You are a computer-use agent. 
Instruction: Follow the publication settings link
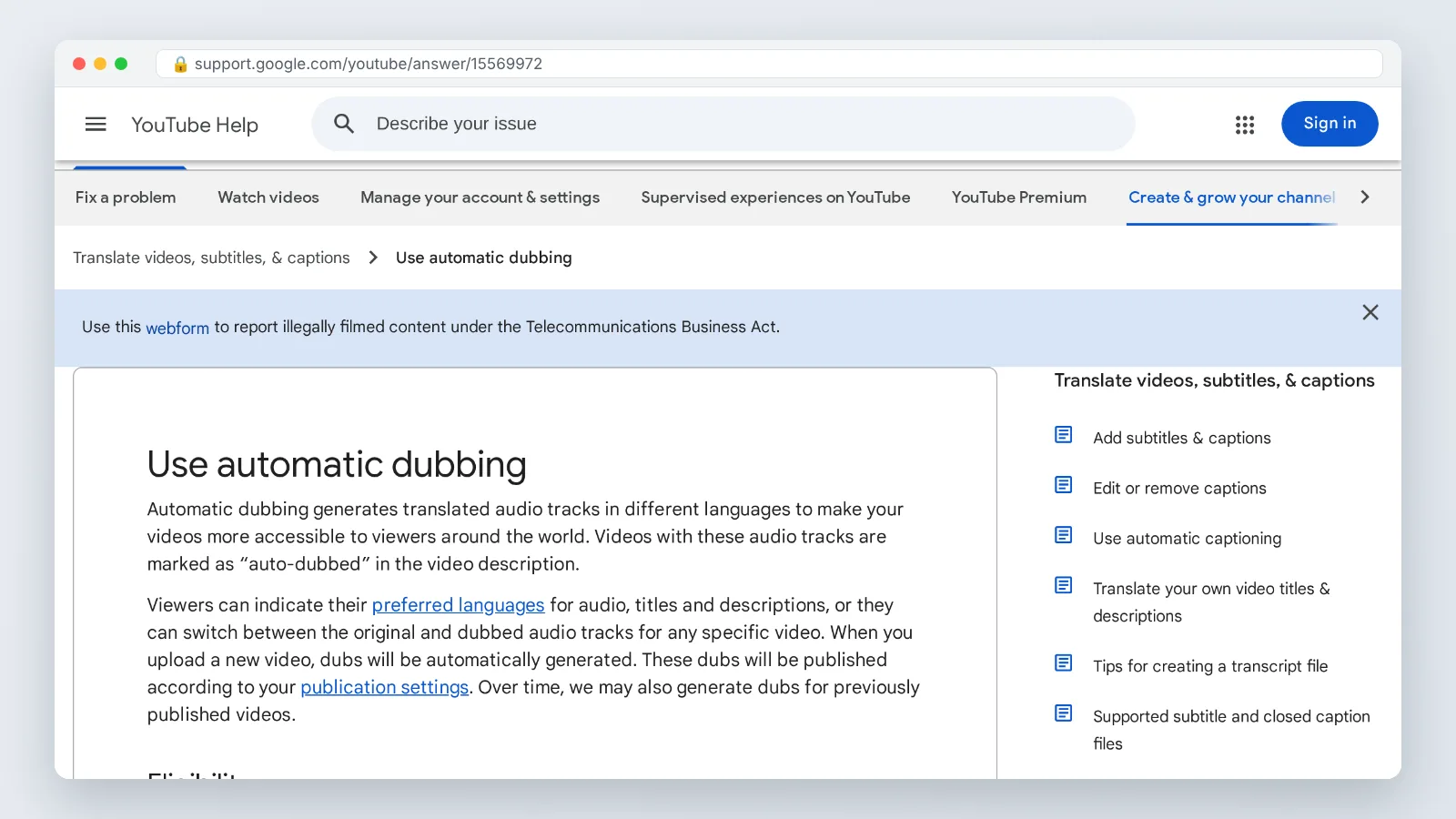384,687
